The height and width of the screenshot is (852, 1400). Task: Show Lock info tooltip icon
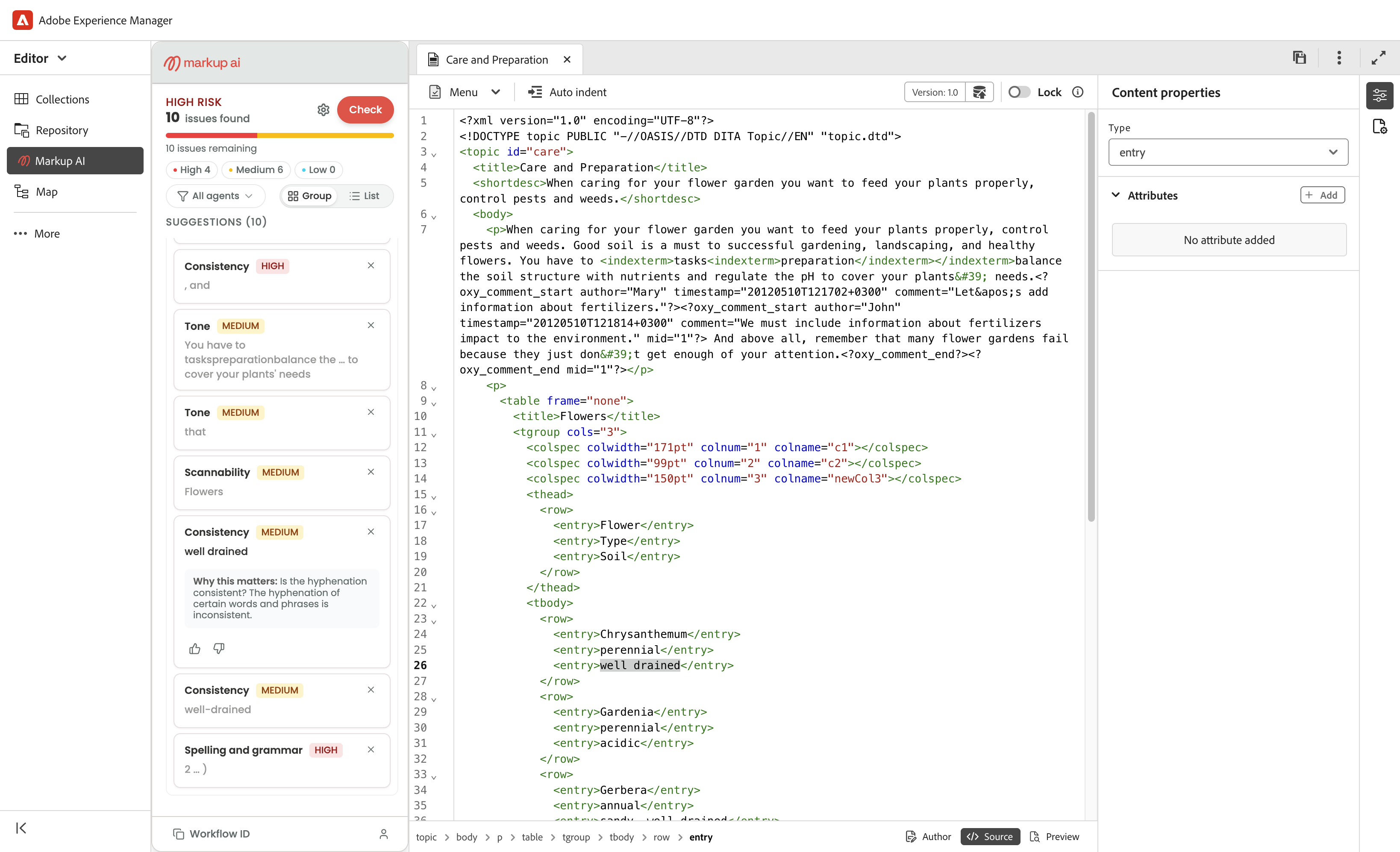coord(1078,92)
